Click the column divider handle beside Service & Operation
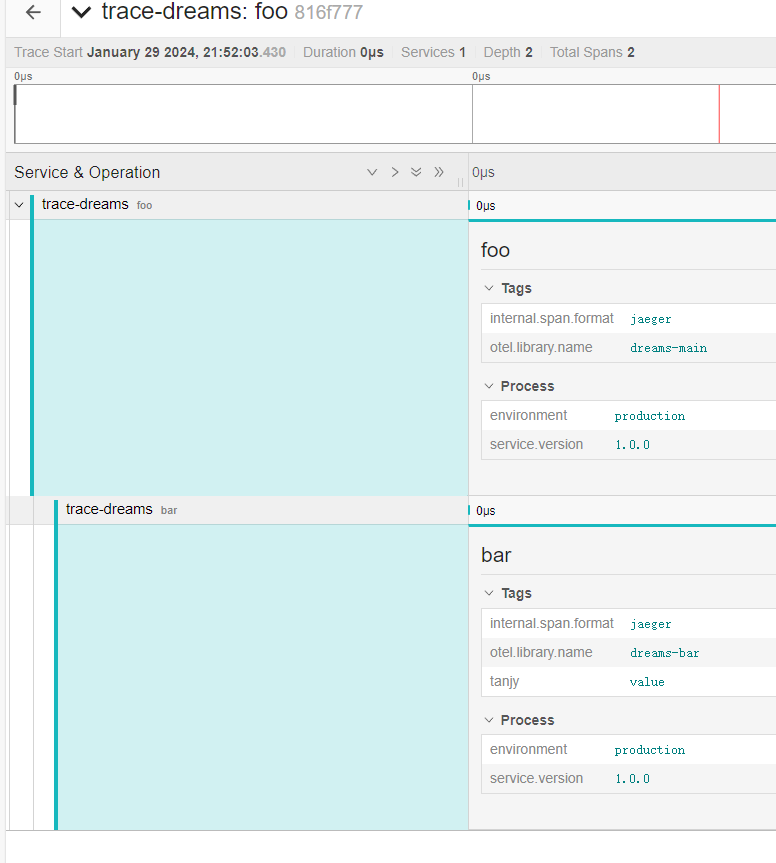 coord(461,182)
